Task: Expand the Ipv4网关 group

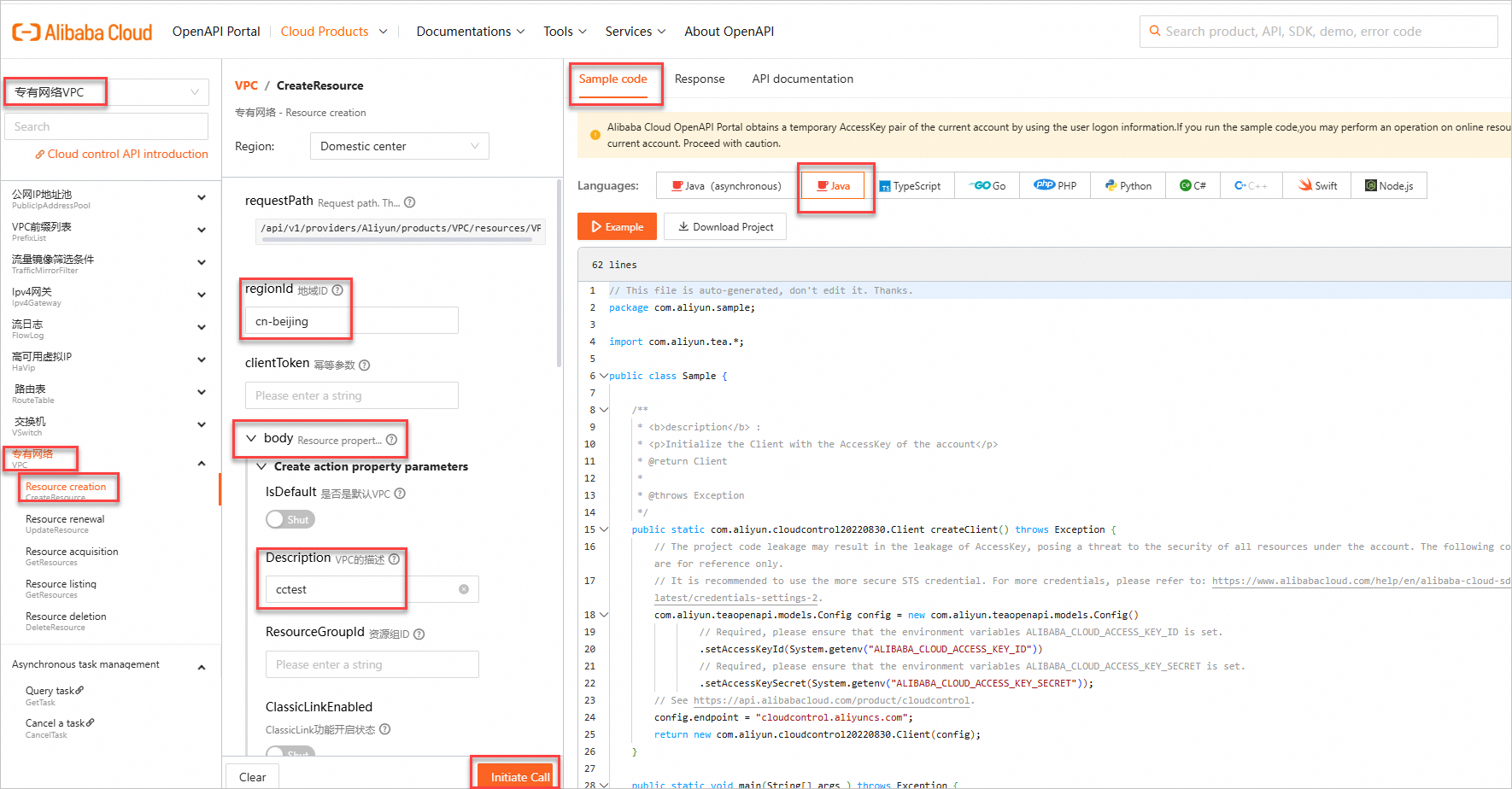Action: 202,295
